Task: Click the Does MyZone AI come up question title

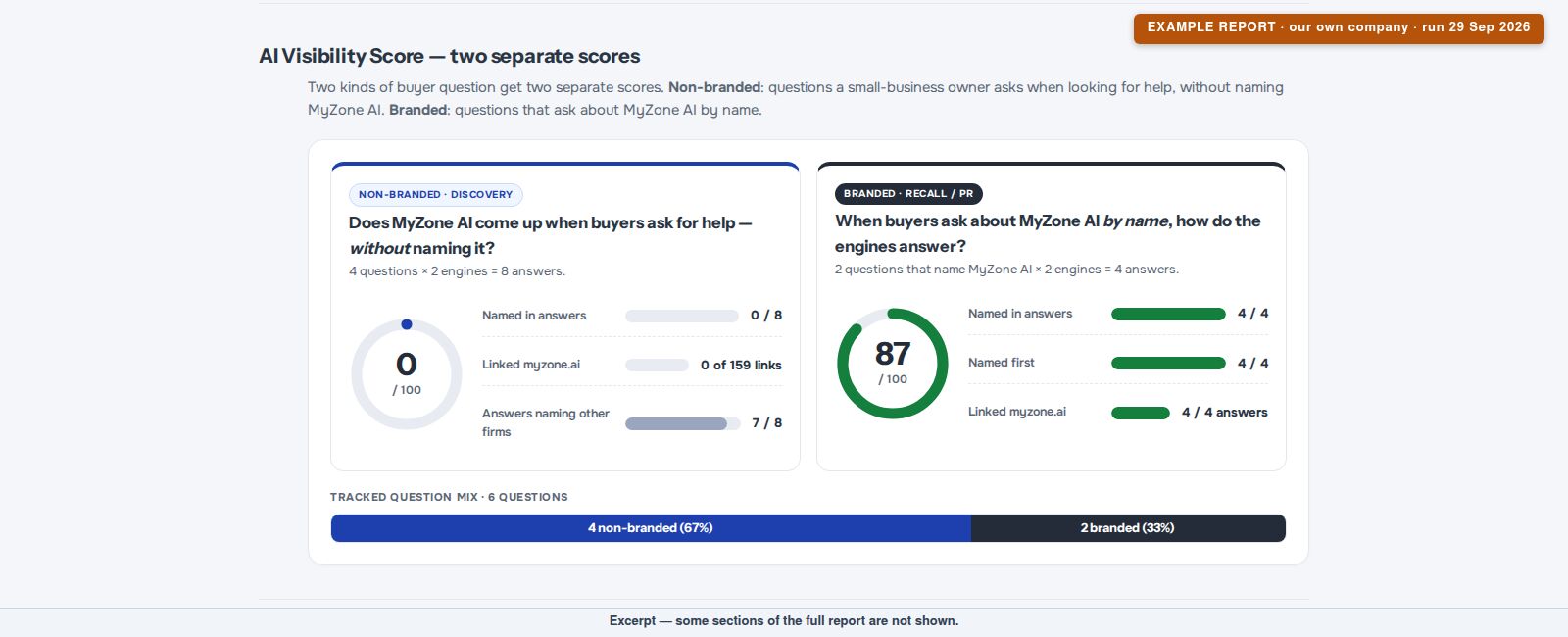Action: pyautogui.click(x=550, y=235)
